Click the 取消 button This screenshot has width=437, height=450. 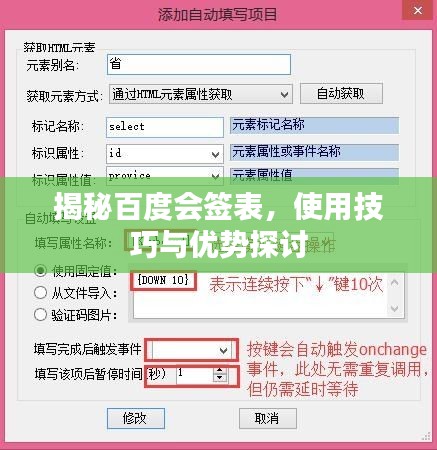(268, 418)
